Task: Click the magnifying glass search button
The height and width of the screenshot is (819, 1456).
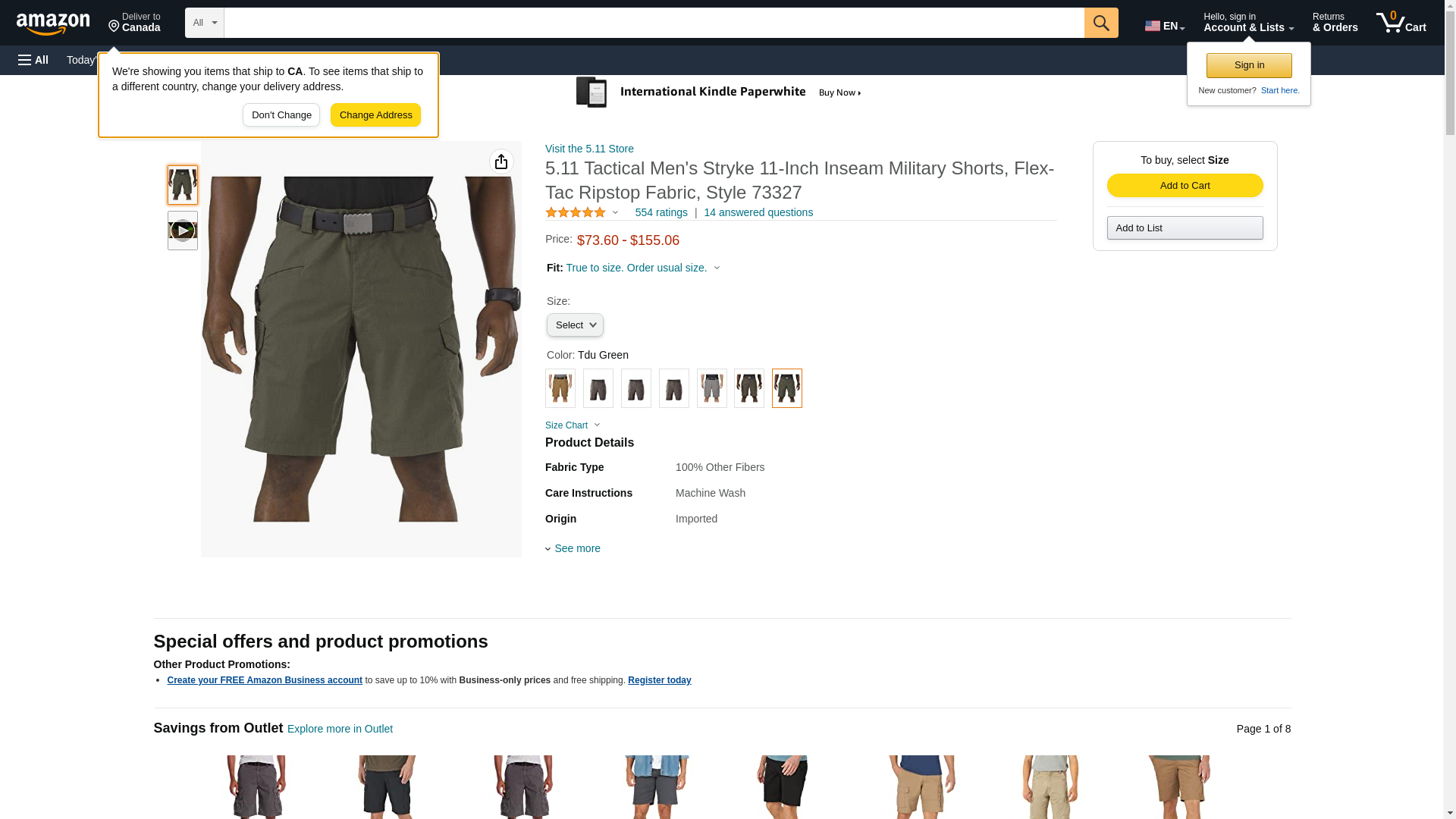Action: [1100, 23]
